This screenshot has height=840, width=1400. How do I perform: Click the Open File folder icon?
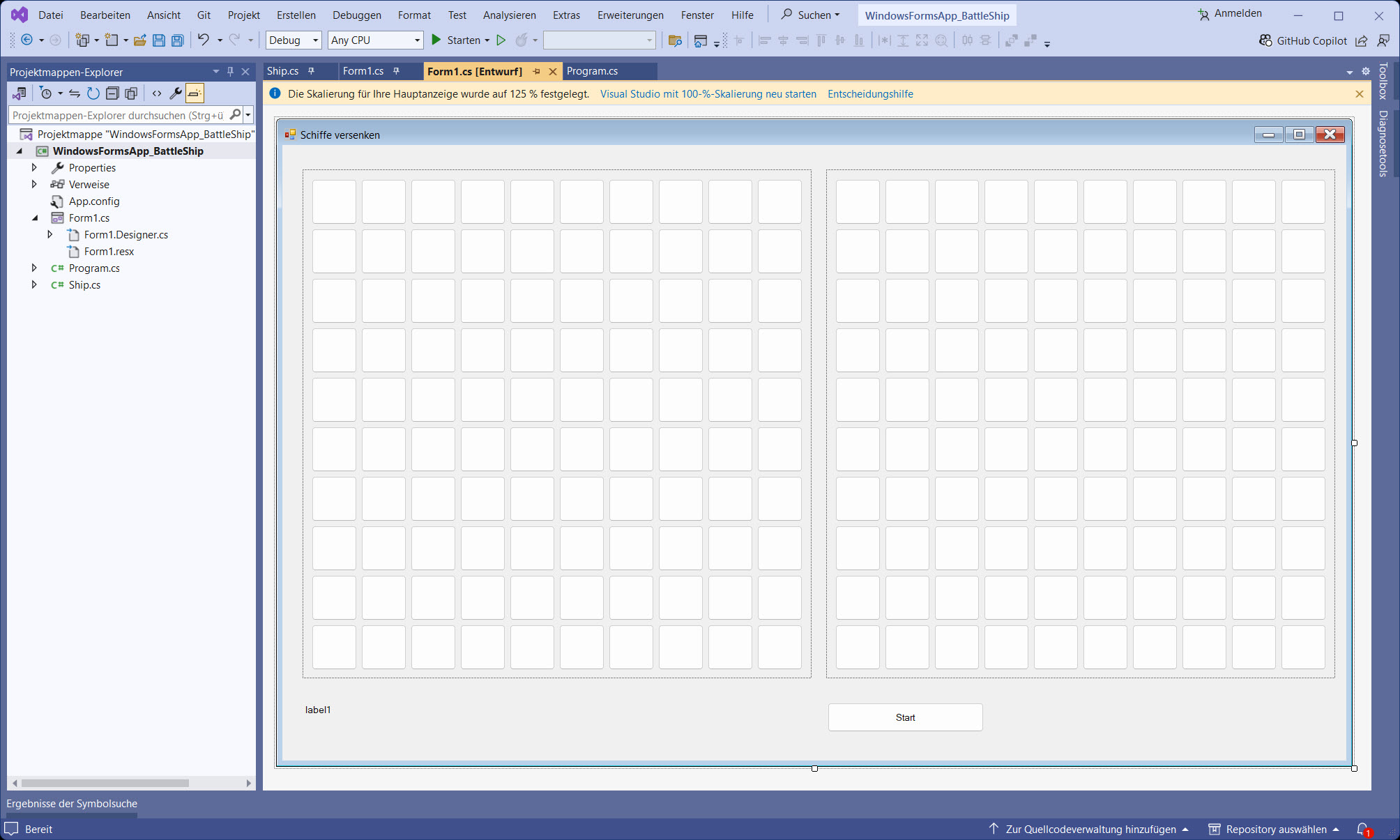(140, 40)
